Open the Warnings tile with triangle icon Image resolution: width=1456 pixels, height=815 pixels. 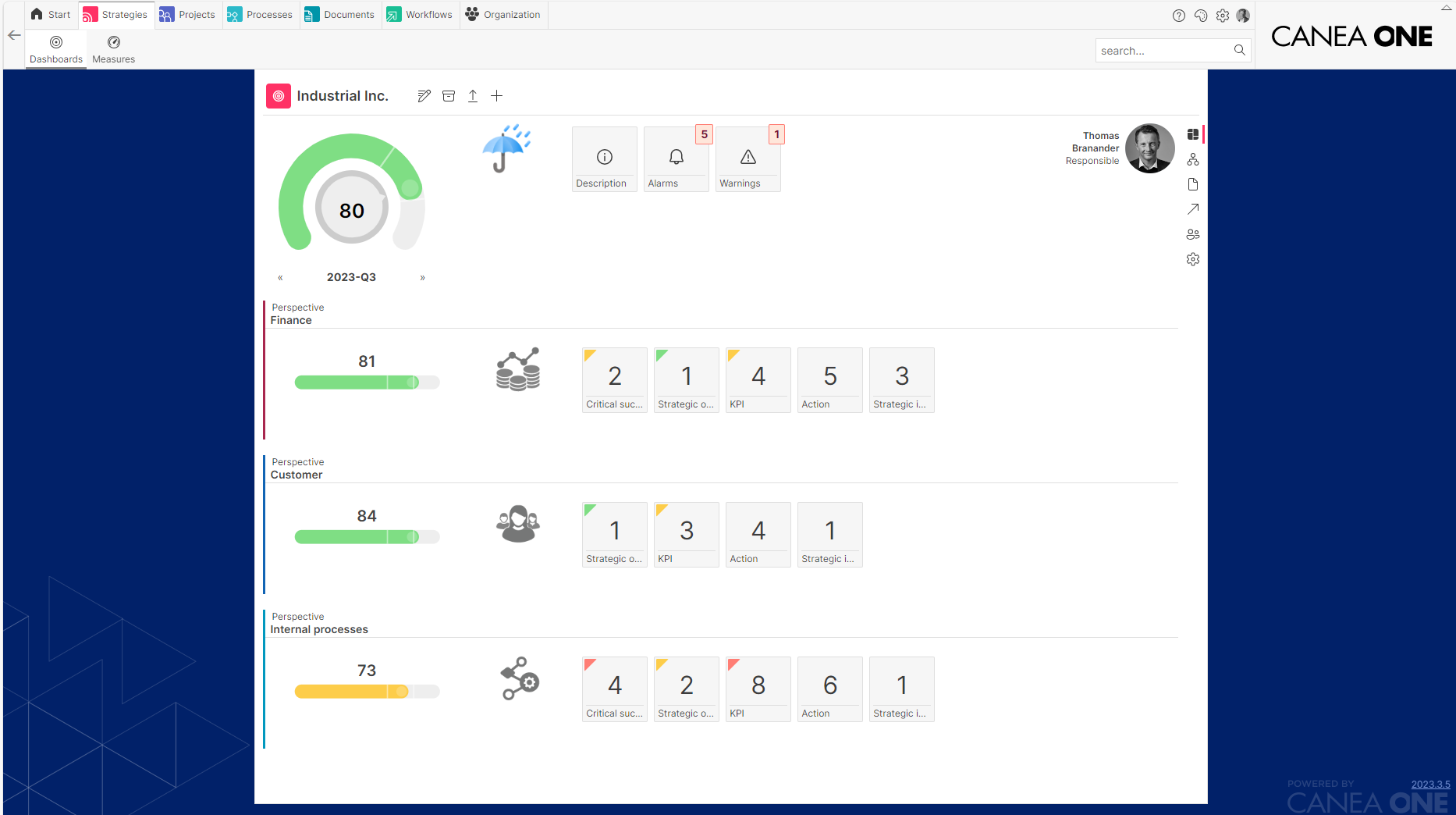click(x=748, y=160)
